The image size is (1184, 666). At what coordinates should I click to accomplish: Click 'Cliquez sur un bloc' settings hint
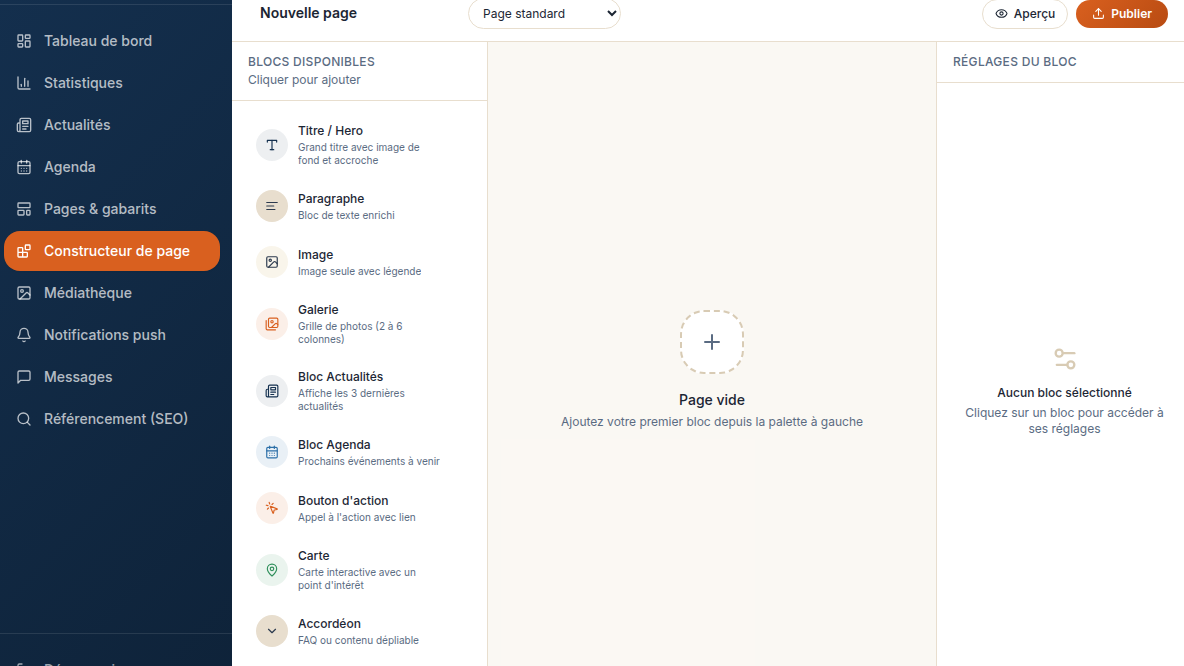(x=1064, y=421)
